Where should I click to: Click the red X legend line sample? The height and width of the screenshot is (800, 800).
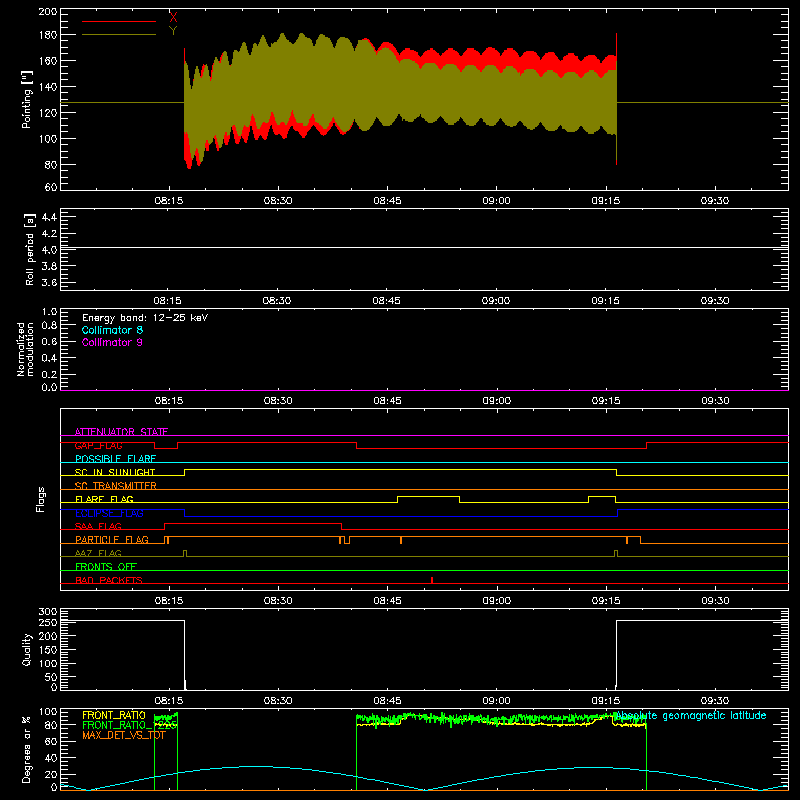pos(119,21)
